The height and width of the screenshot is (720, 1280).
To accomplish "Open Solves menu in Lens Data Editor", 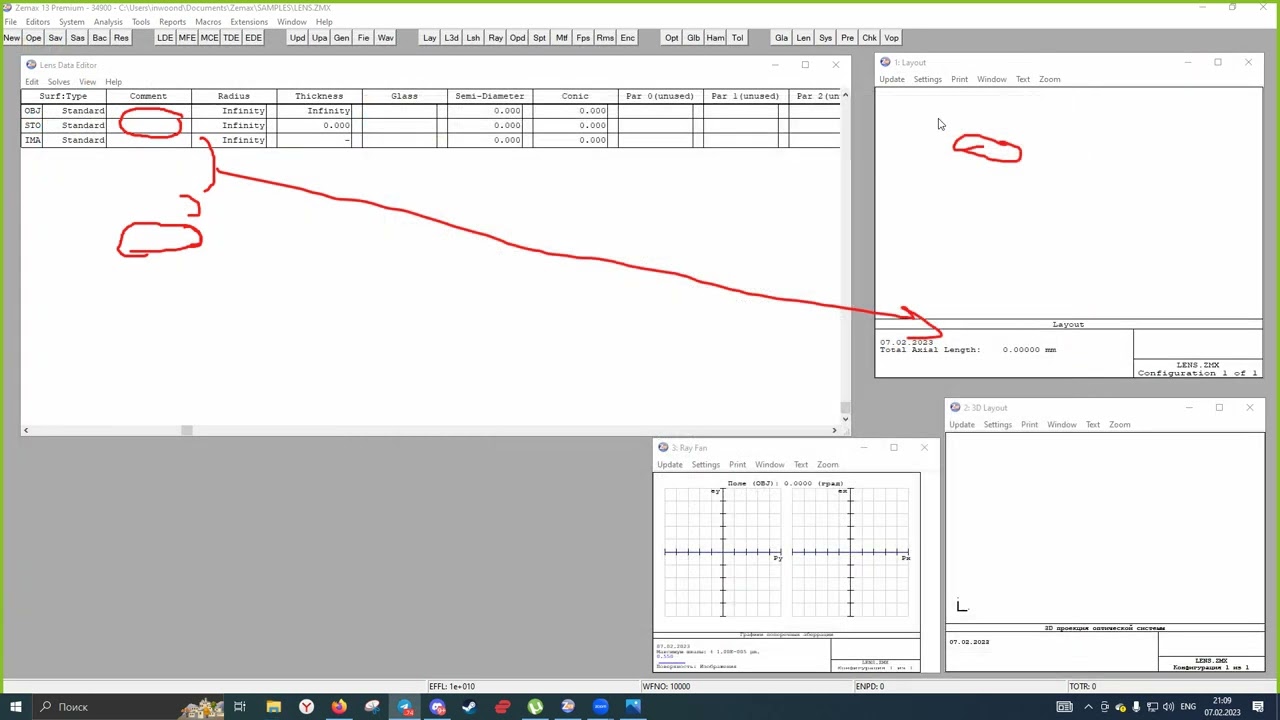I will click(x=59, y=82).
